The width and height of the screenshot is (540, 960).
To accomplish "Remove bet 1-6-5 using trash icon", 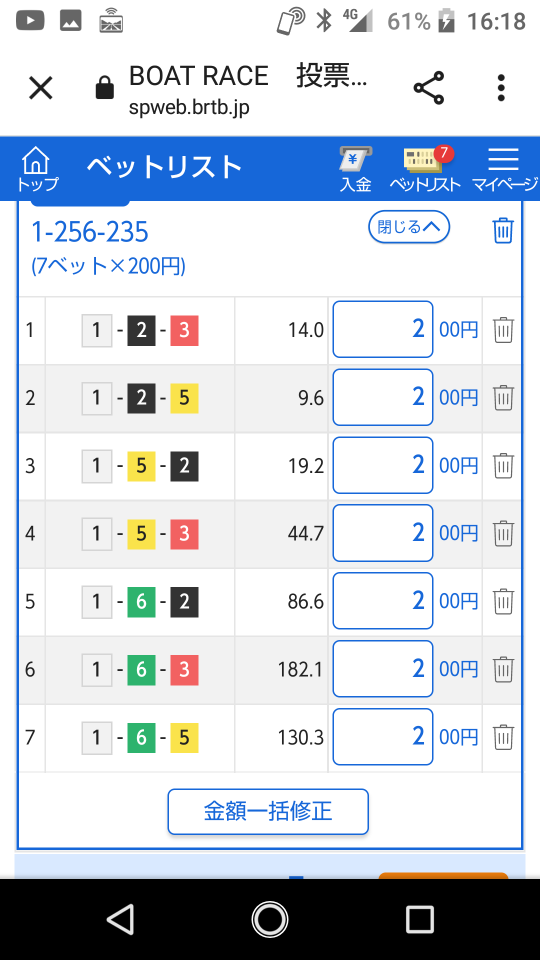I will [x=503, y=737].
